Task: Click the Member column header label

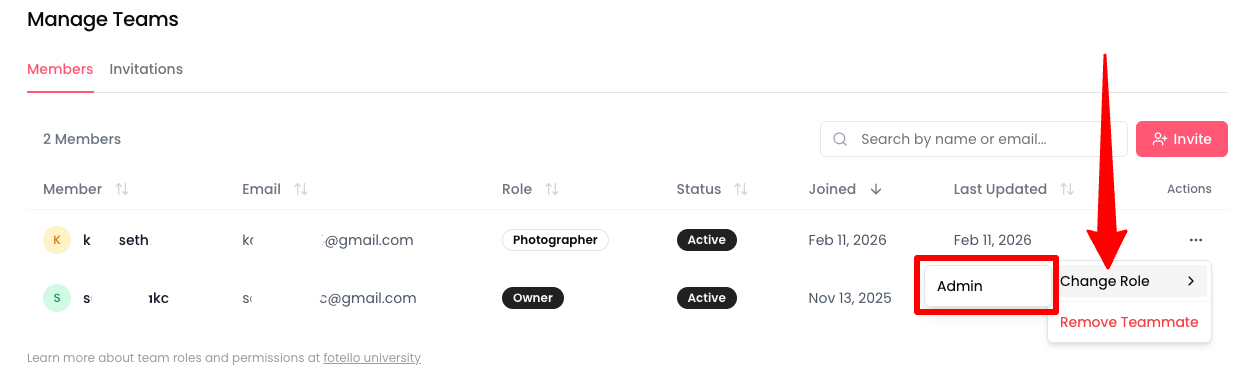Action: tap(73, 189)
